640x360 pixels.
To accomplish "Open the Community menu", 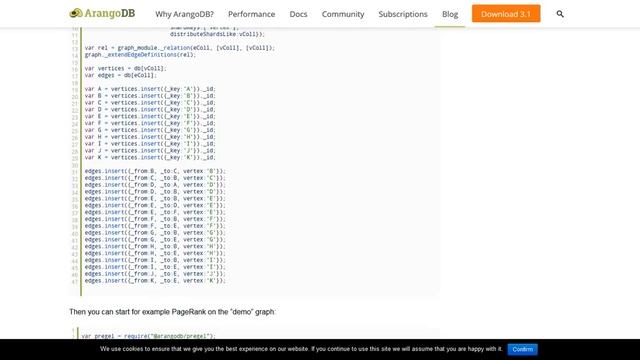I will pyautogui.click(x=343, y=14).
